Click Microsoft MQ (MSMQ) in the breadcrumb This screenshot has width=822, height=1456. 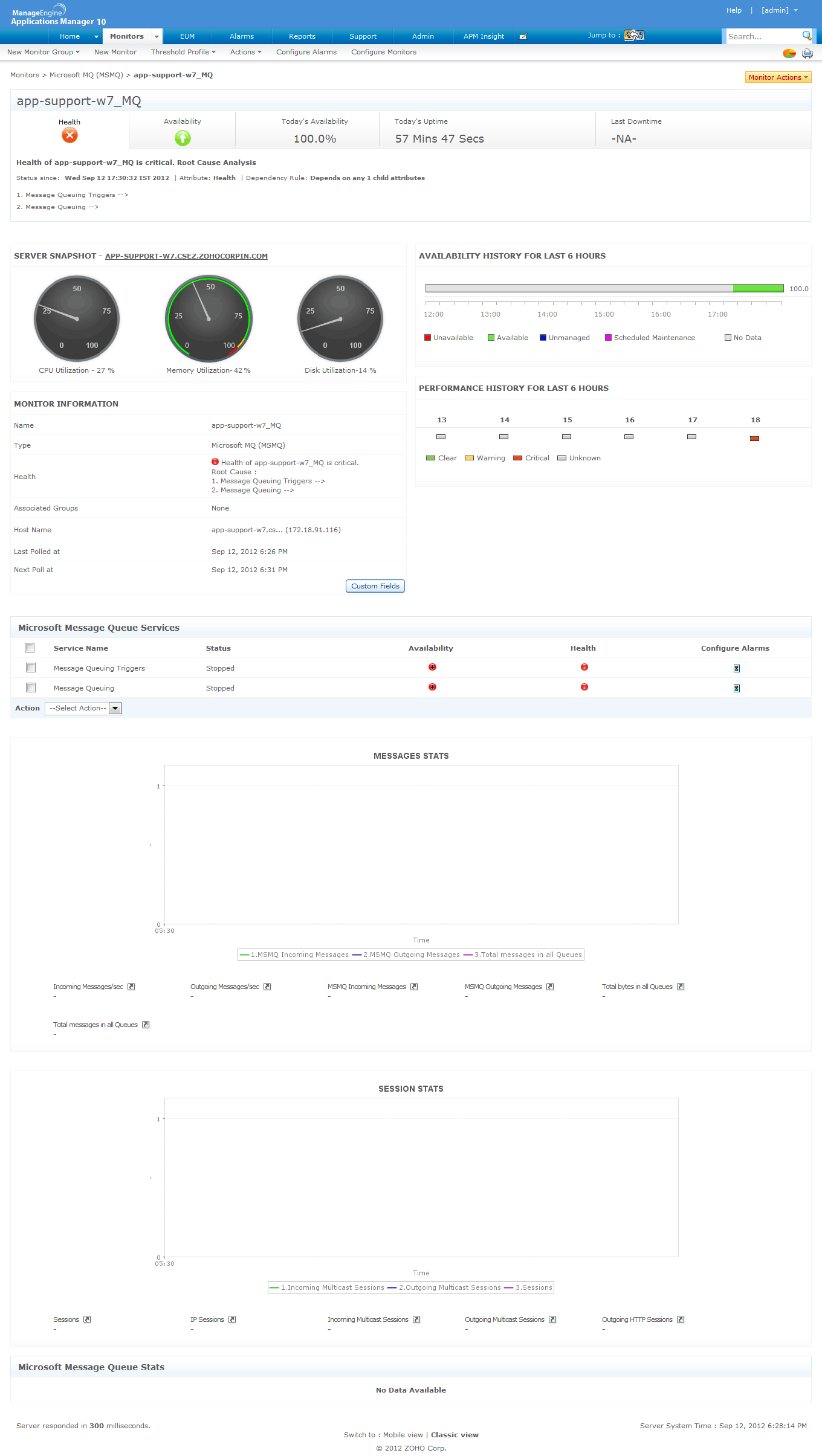coord(86,75)
